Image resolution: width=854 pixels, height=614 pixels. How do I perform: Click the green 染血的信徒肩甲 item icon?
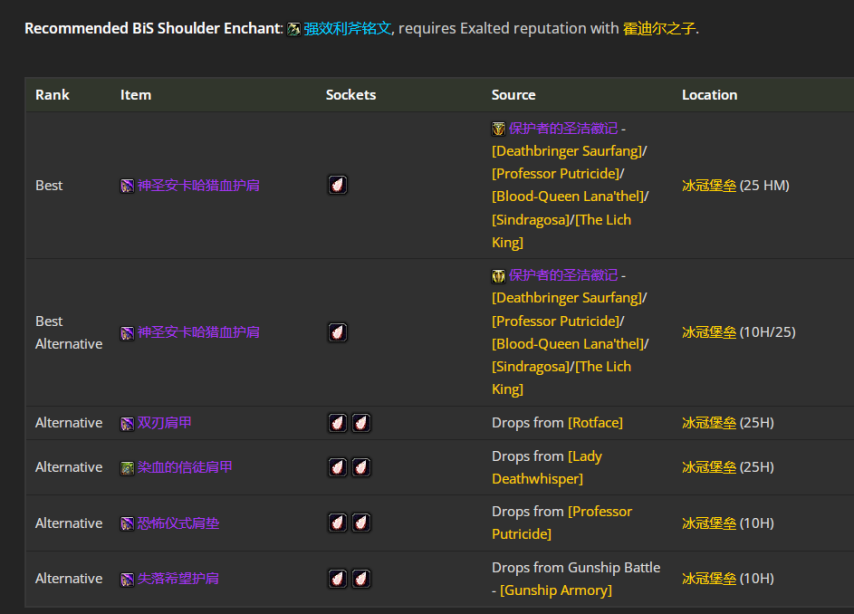[127, 468]
